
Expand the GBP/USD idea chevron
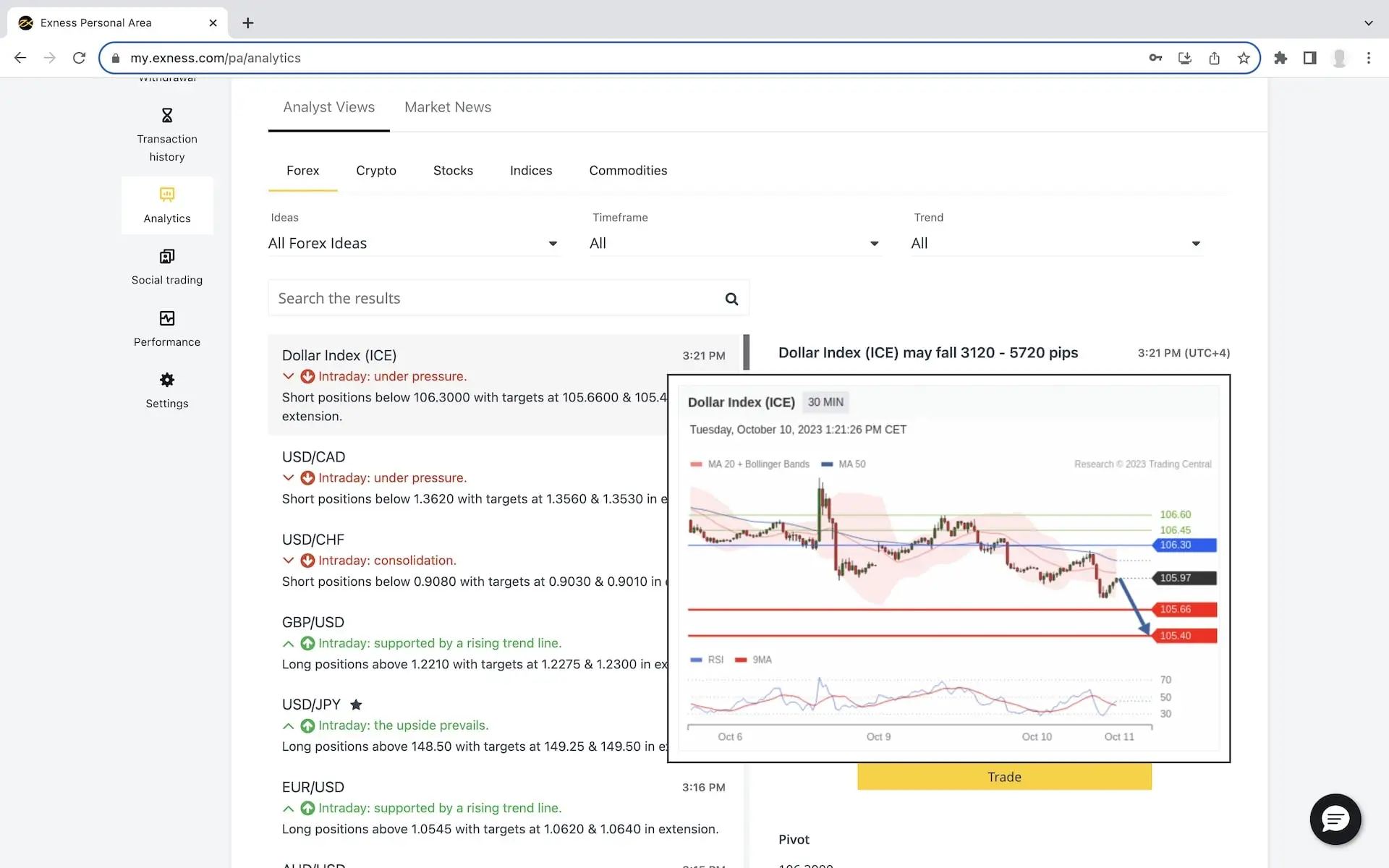point(288,643)
